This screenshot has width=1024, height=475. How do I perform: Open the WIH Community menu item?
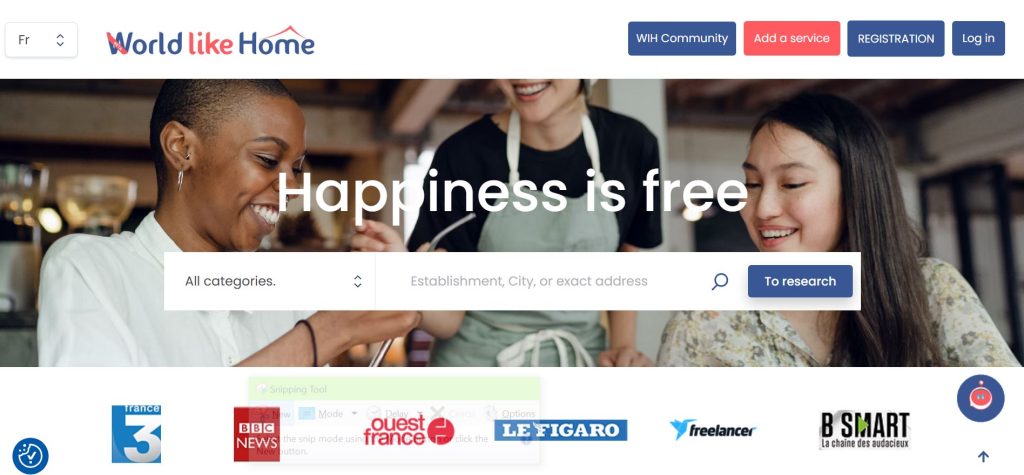click(682, 39)
